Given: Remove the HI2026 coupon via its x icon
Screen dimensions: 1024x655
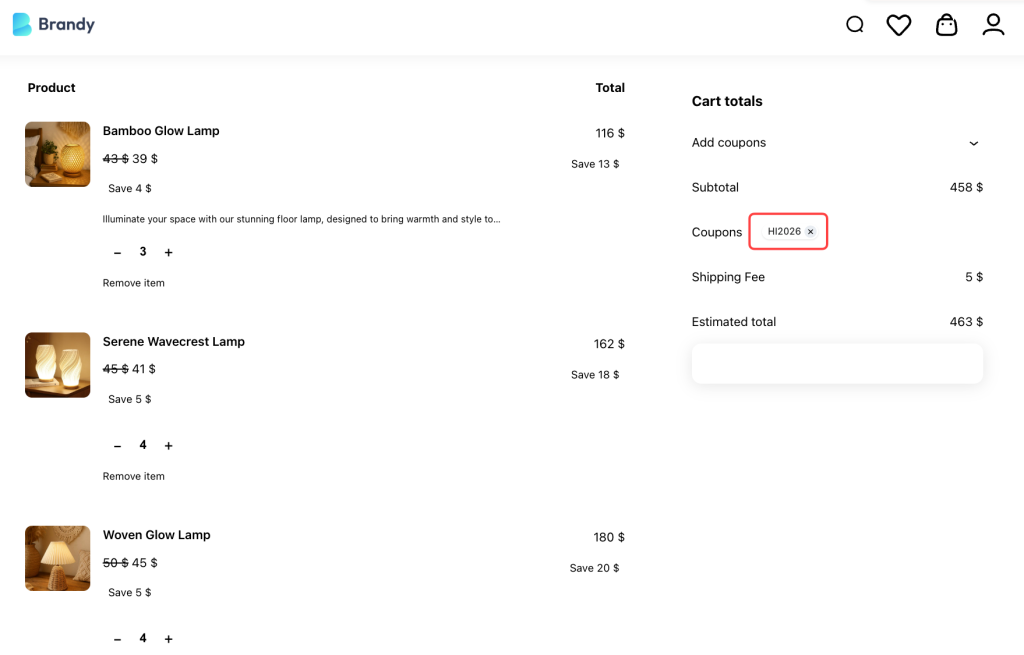Looking at the screenshot, I should [x=810, y=231].
